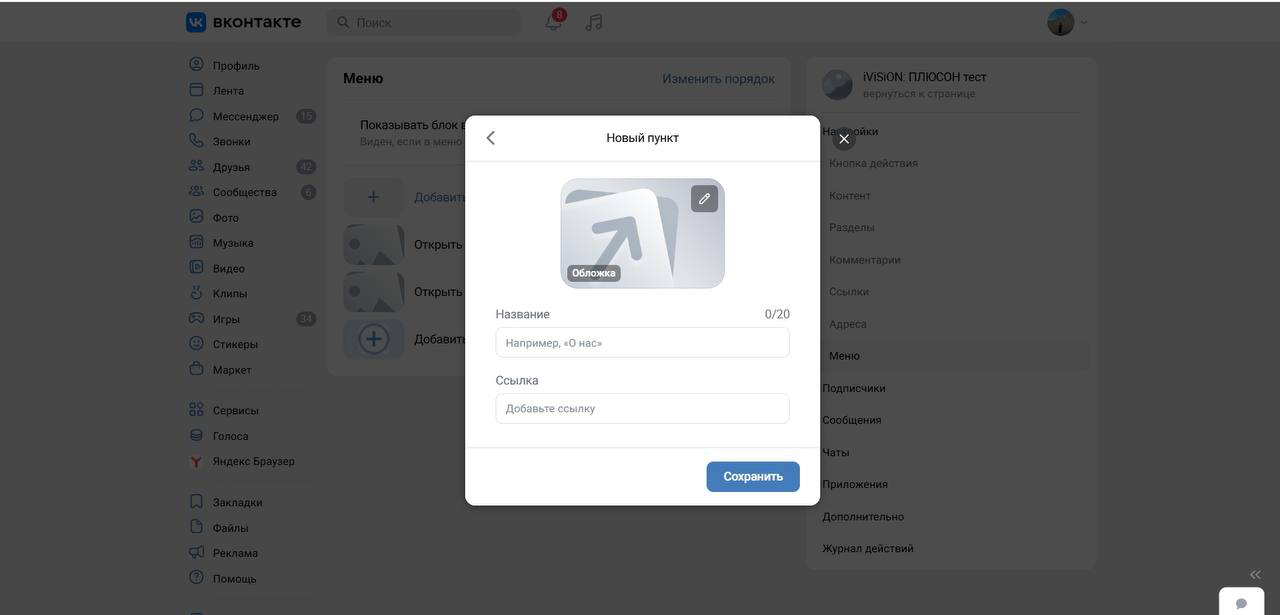Click вернуться к странице link
The height and width of the screenshot is (615, 1280).
tap(919, 94)
